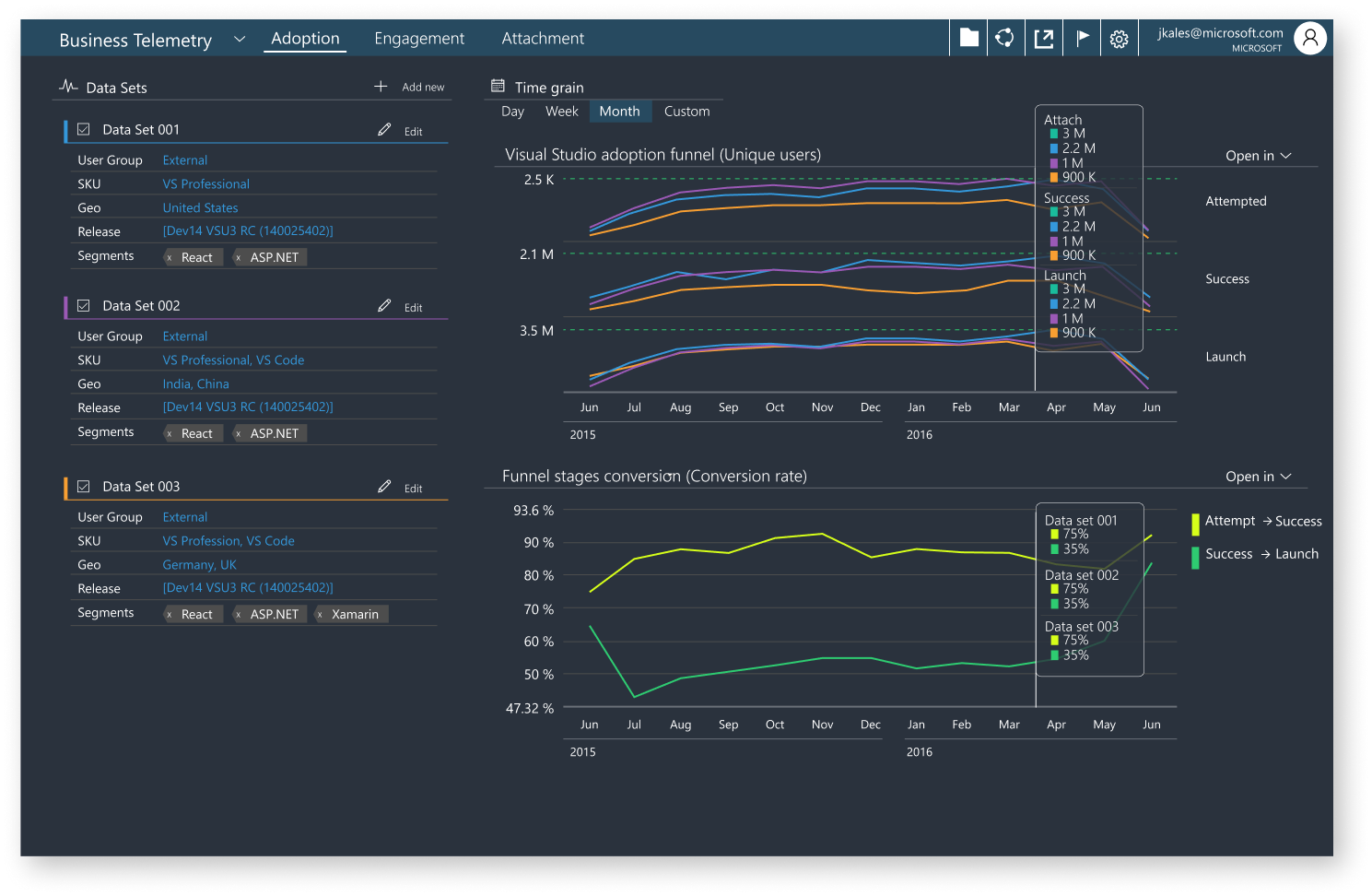Image resolution: width=1372 pixels, height=896 pixels.
Task: Click green Success to Launch legend swatch
Action: (1195, 557)
